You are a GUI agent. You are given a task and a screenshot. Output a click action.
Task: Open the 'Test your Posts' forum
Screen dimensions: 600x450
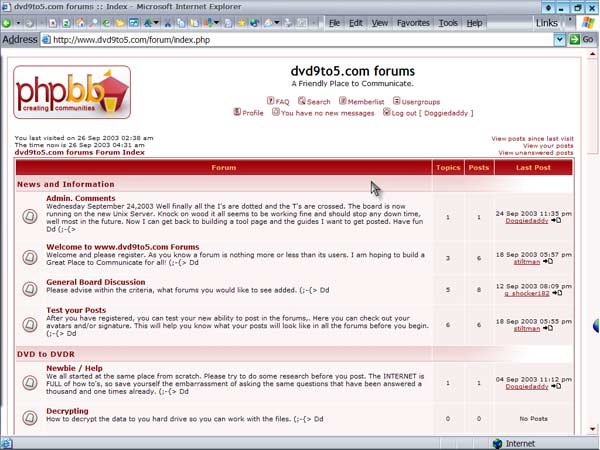(x=76, y=310)
